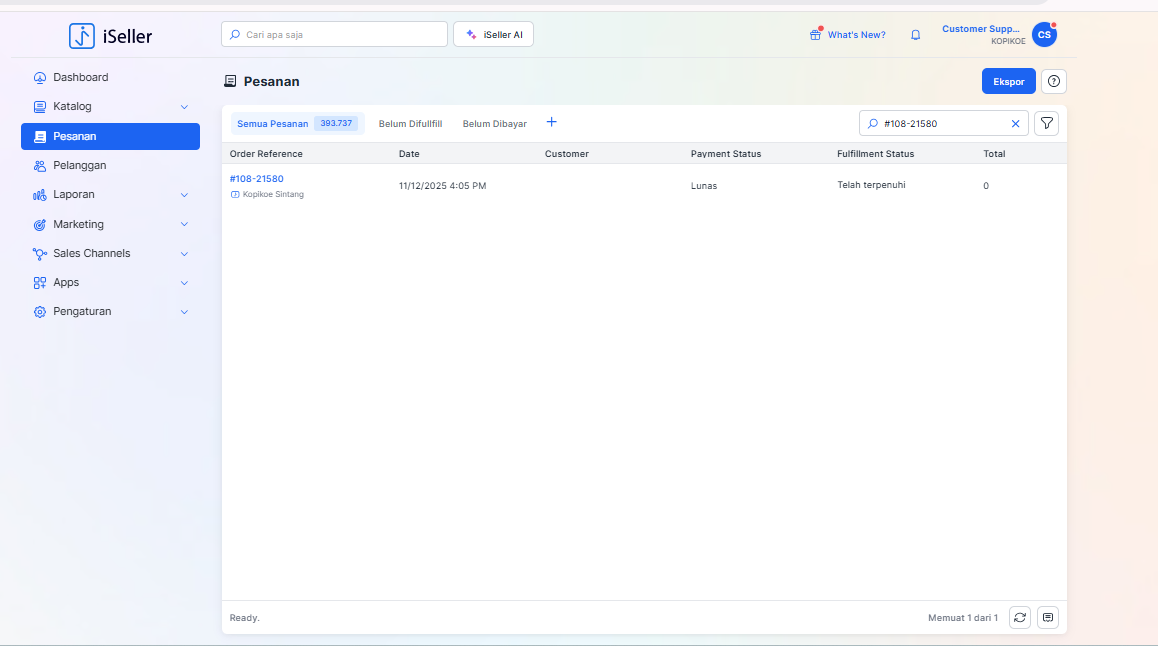The width and height of the screenshot is (1158, 646).
Task: Click the iSeller logo
Action: point(111,37)
